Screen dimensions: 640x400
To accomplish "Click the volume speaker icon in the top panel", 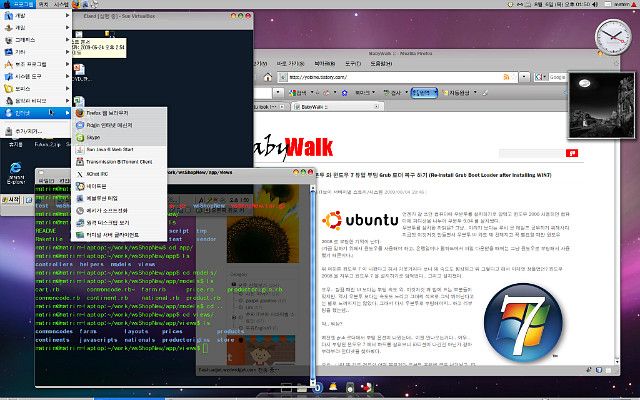I will pos(594,4).
